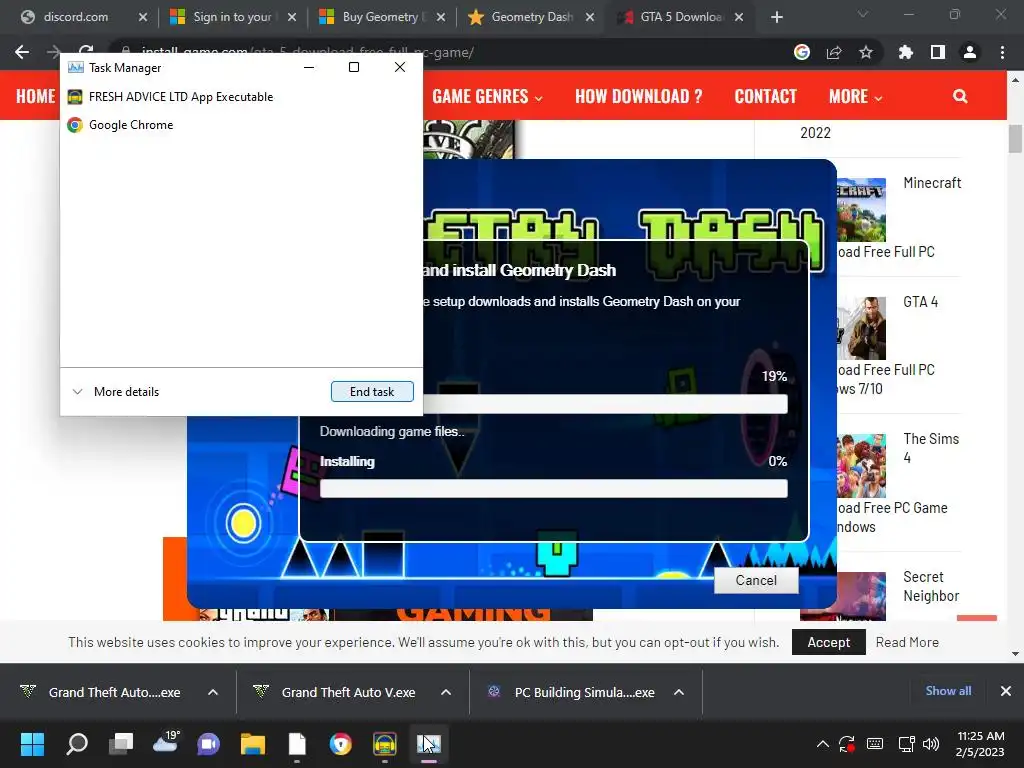Expand options for Grand Theft Auto....exe download
This screenshot has height=768, width=1024.
click(213, 692)
